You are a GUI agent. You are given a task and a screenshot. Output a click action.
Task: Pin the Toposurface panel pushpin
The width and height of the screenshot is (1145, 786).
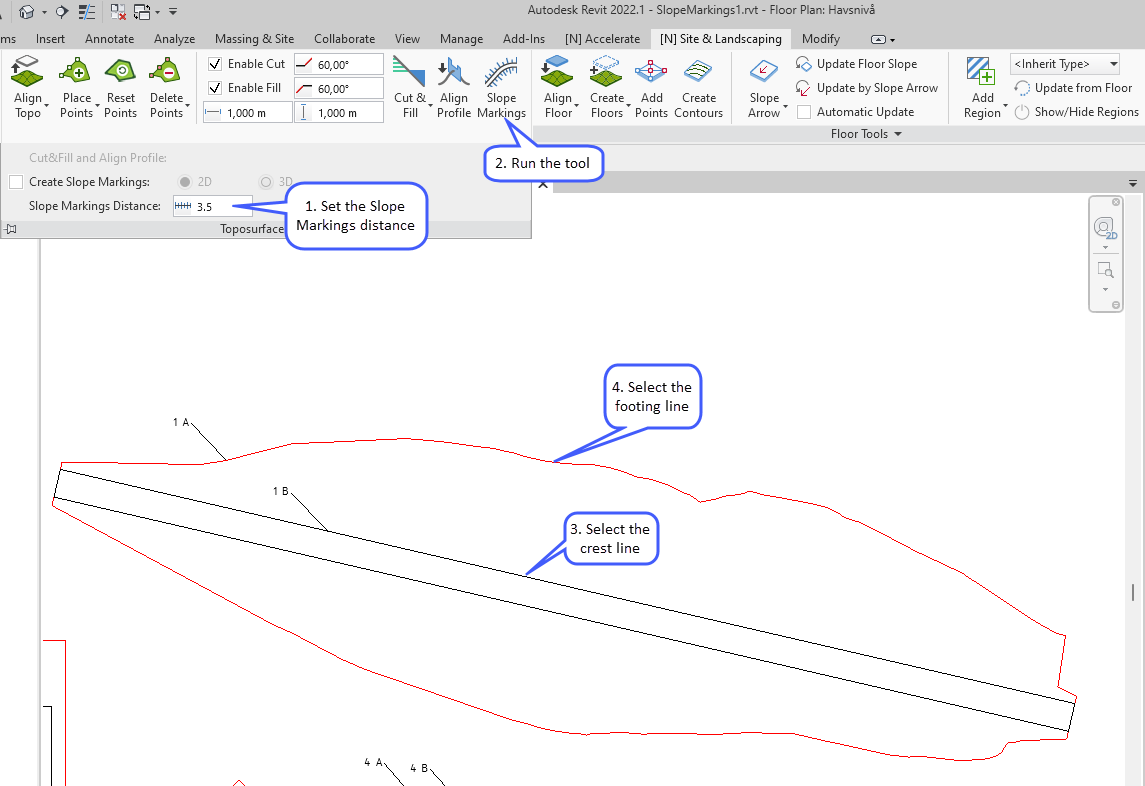click(x=10, y=229)
